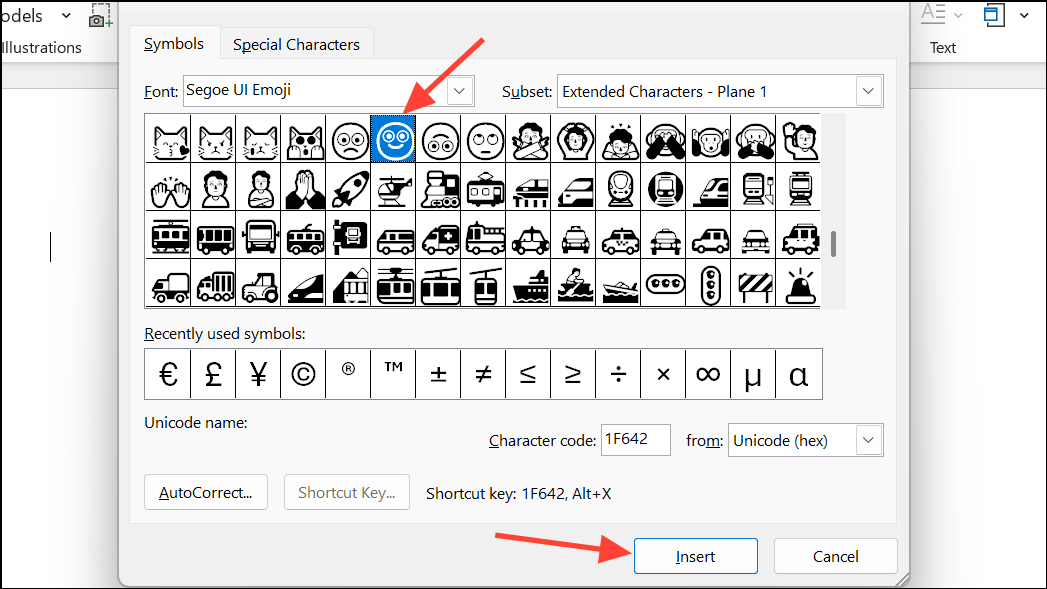Choose the police car light emoji
1047x589 pixels.
coord(800,285)
